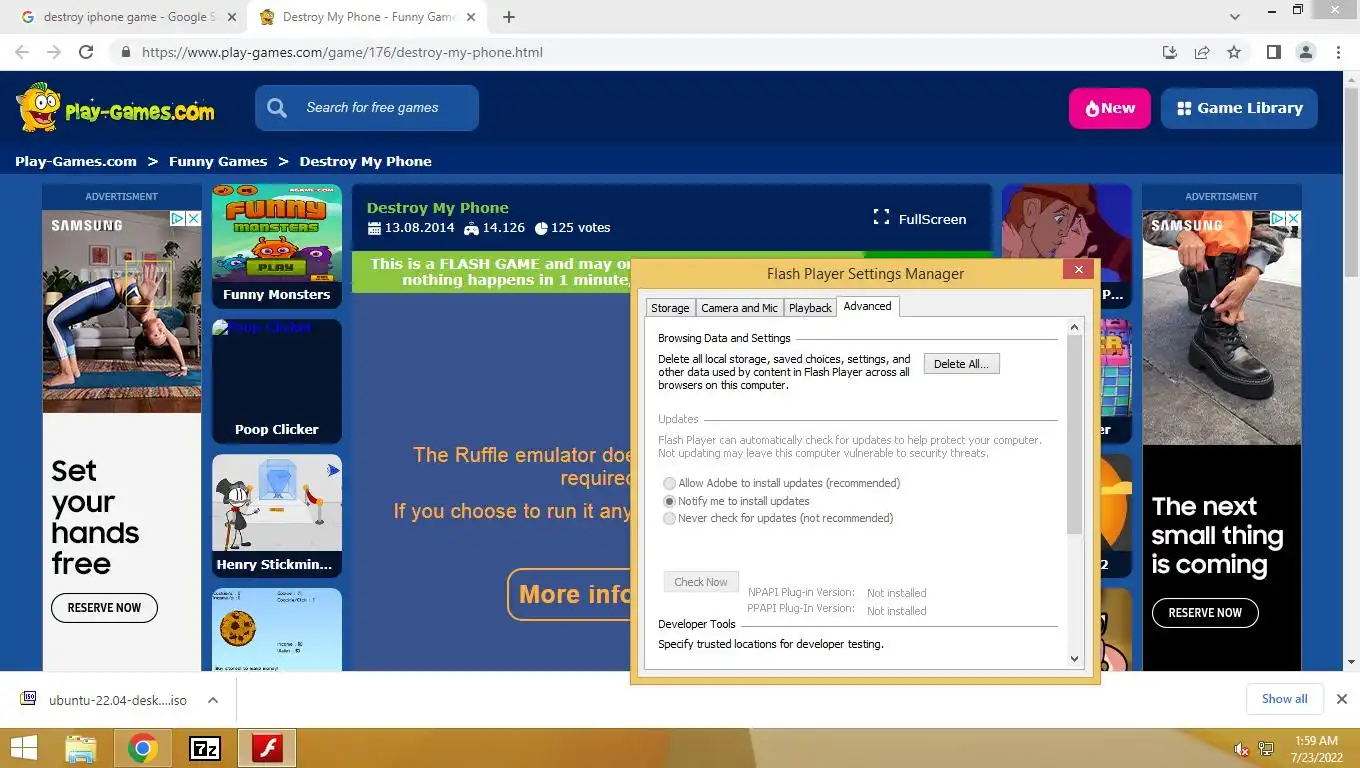This screenshot has width=1360, height=768.
Task: Open the Chrome profile avatar
Action: 1305,52
